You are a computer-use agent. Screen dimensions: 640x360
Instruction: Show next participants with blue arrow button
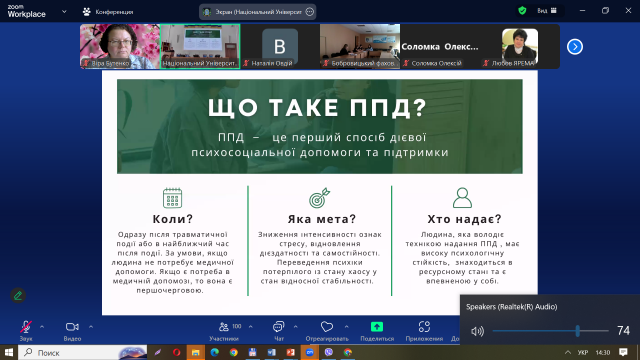coord(575,47)
